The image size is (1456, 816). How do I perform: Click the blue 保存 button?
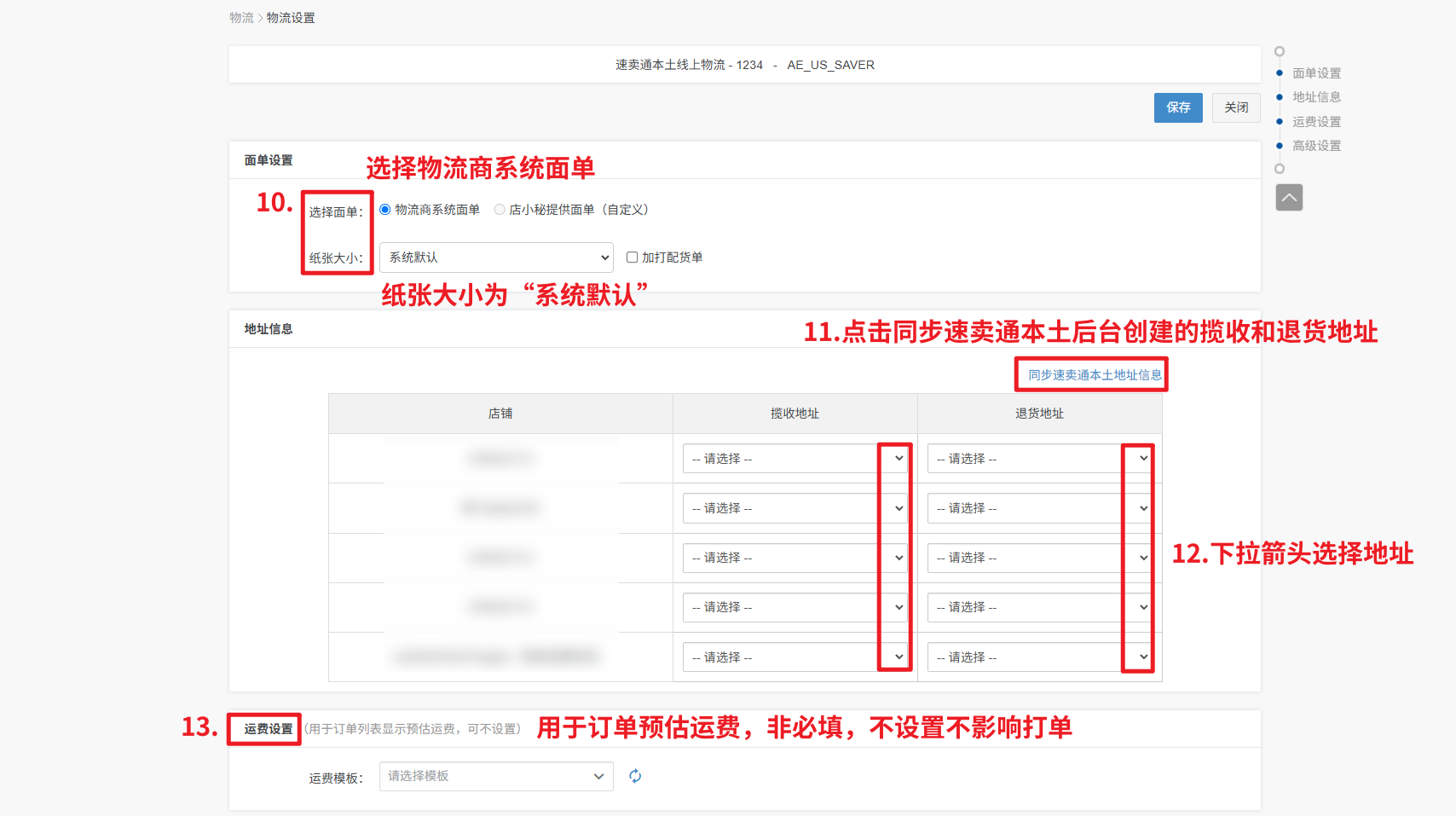point(1178,107)
